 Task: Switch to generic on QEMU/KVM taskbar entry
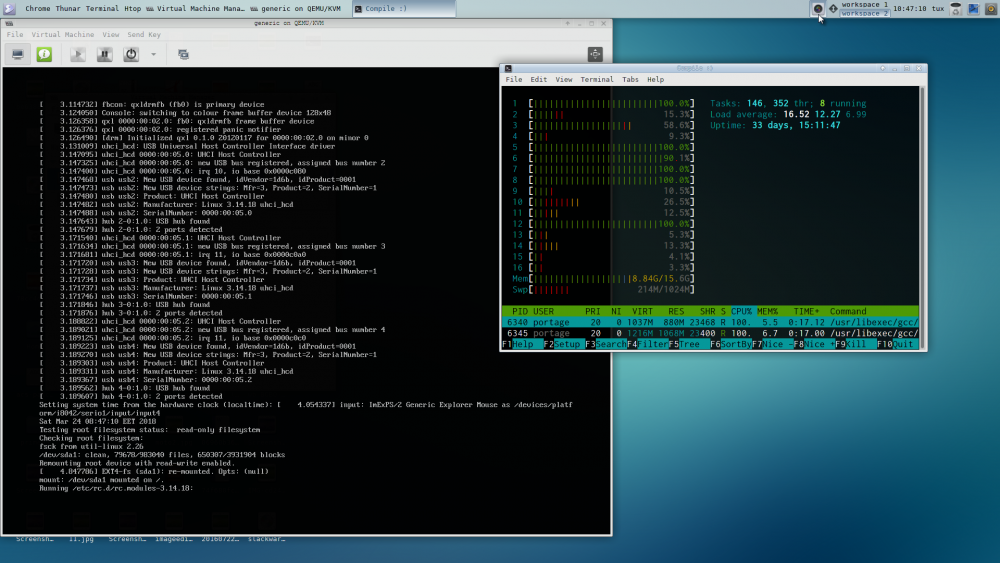pos(296,8)
